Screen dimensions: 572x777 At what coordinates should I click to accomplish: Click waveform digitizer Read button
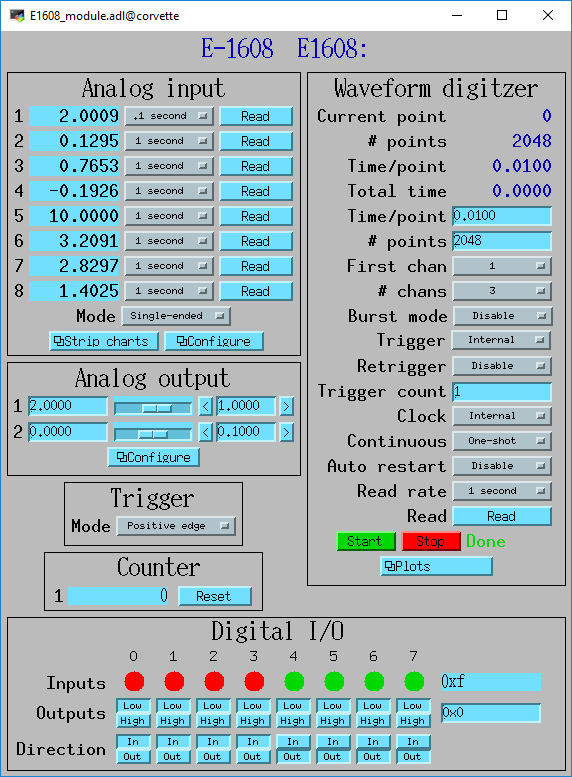point(502,516)
